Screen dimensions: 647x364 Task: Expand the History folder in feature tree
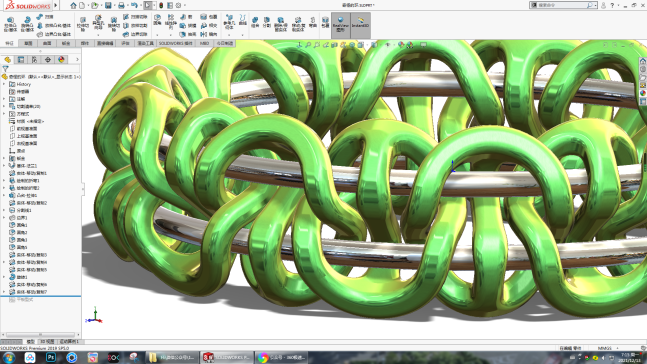[x=4, y=84]
